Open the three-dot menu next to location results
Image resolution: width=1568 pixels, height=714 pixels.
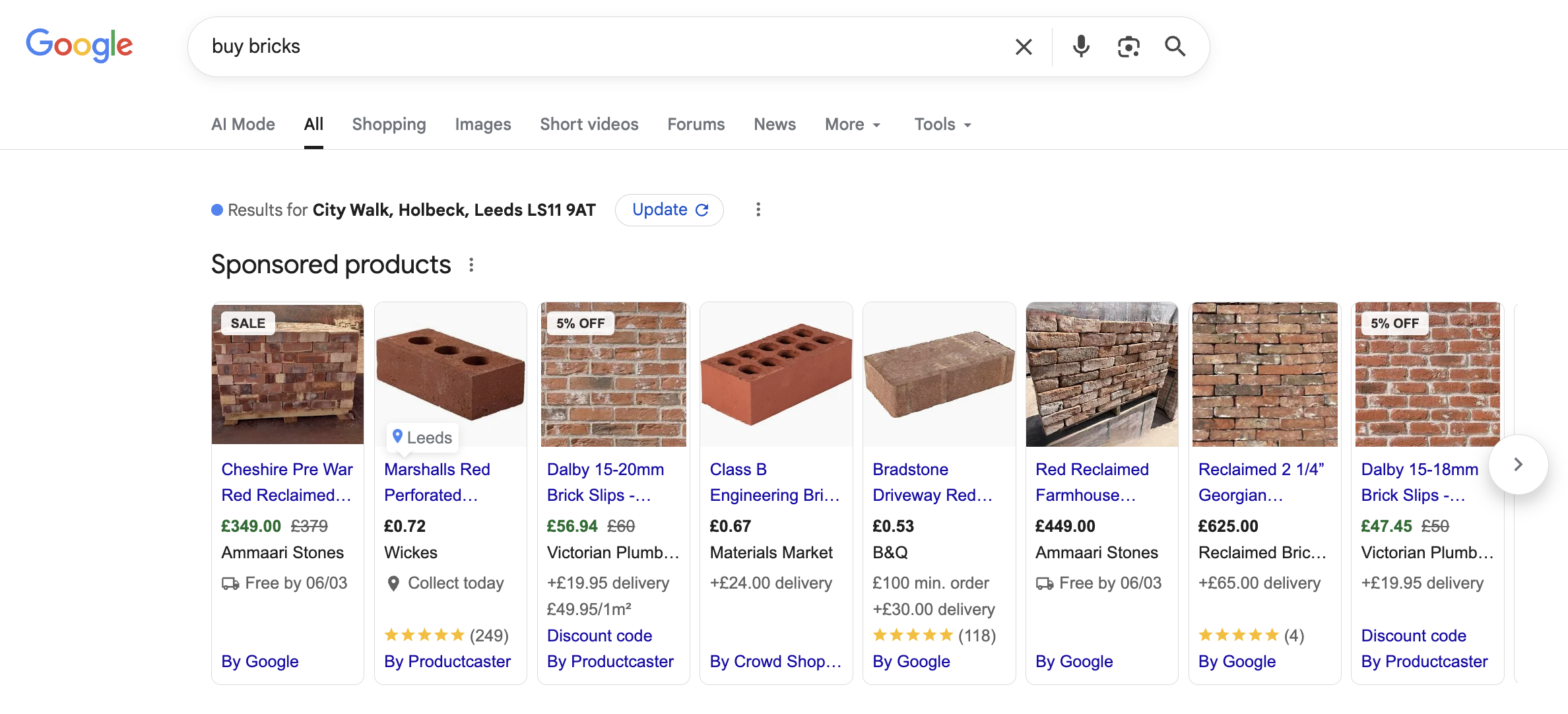click(758, 210)
